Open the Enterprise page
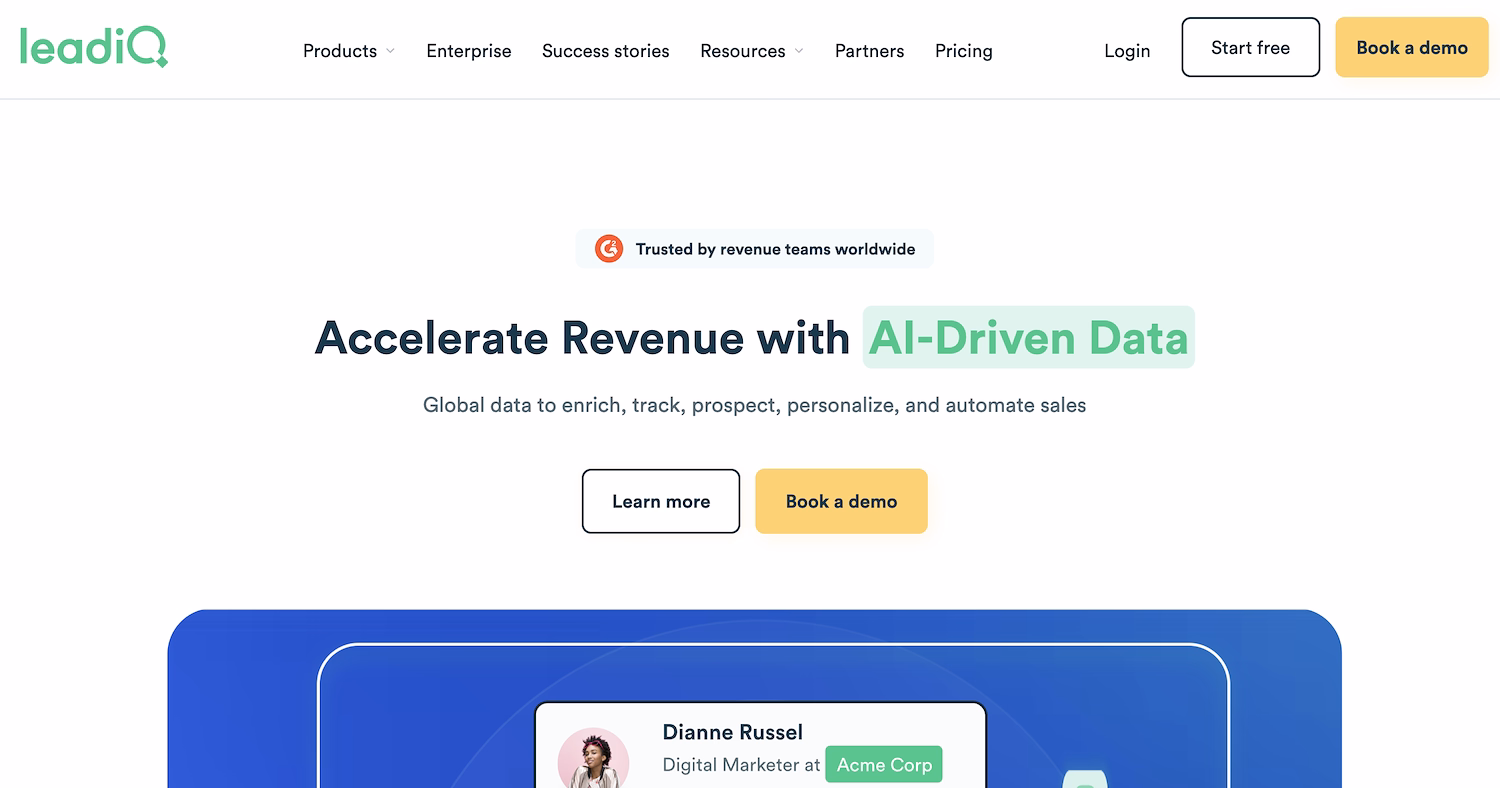The image size is (1500, 788). pyautogui.click(x=469, y=51)
